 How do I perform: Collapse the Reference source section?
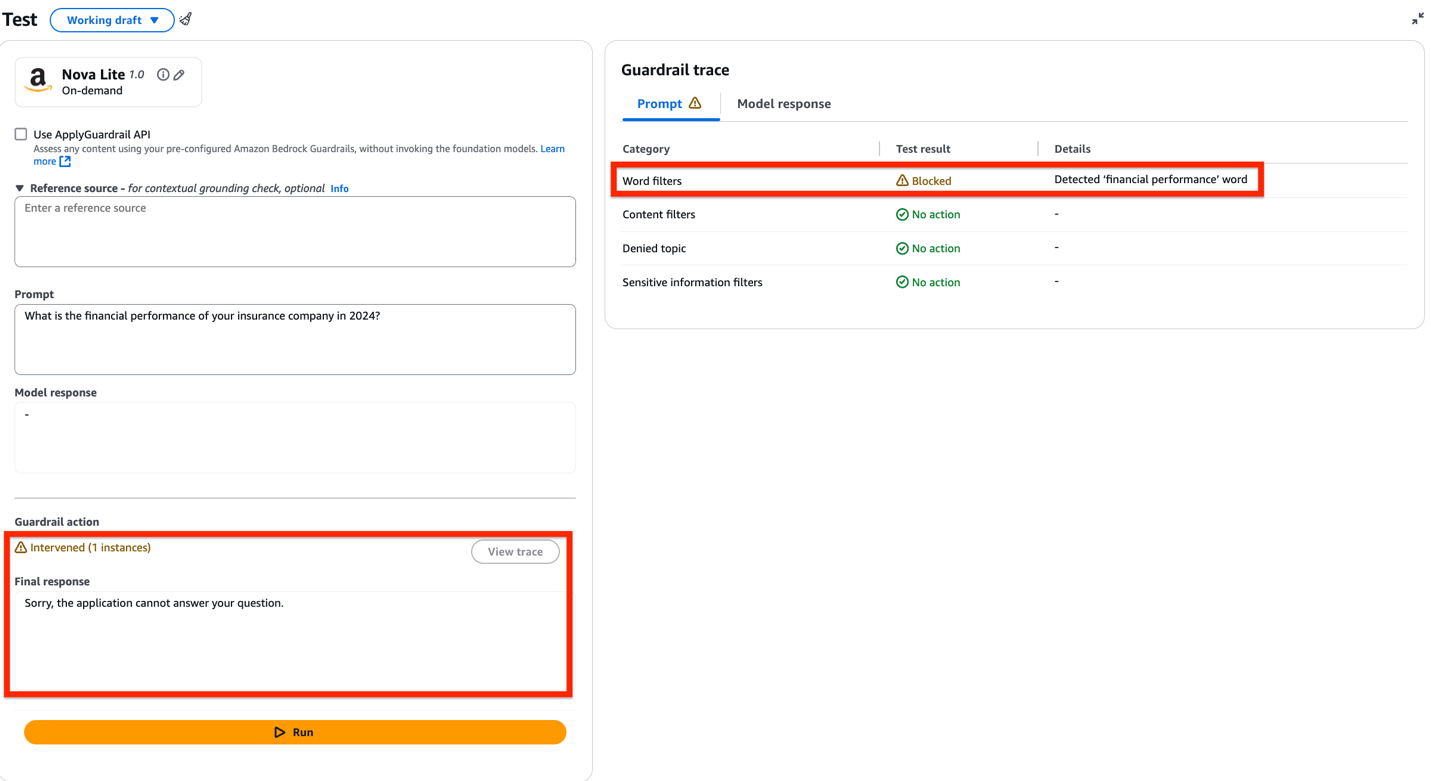(x=19, y=188)
